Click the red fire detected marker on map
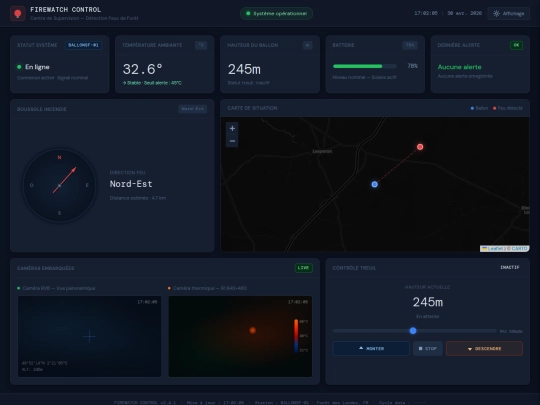The width and height of the screenshot is (540, 405). tap(420, 147)
